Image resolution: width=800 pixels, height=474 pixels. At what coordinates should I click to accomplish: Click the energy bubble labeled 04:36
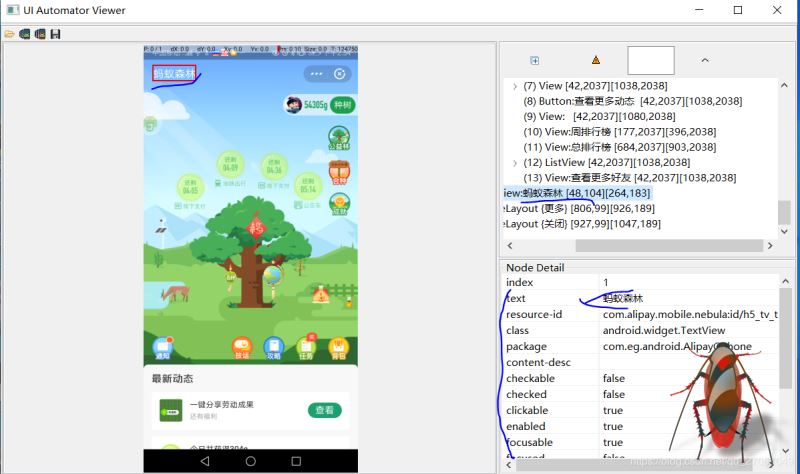point(274,166)
